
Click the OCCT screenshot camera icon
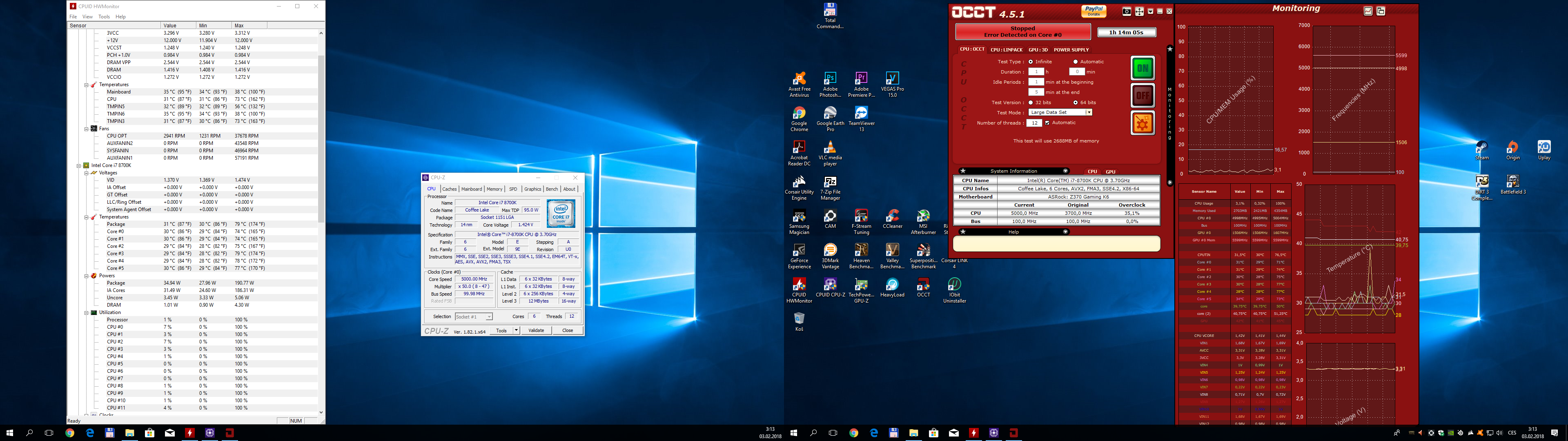[1127, 11]
